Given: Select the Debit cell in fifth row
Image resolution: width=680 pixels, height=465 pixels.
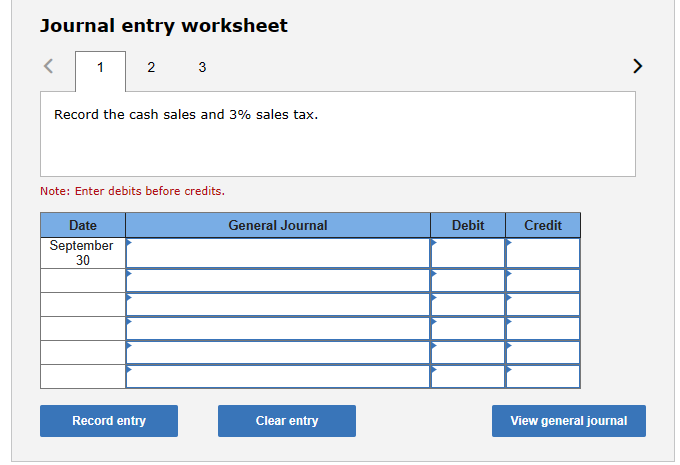Looking at the screenshot, I should pos(468,353).
